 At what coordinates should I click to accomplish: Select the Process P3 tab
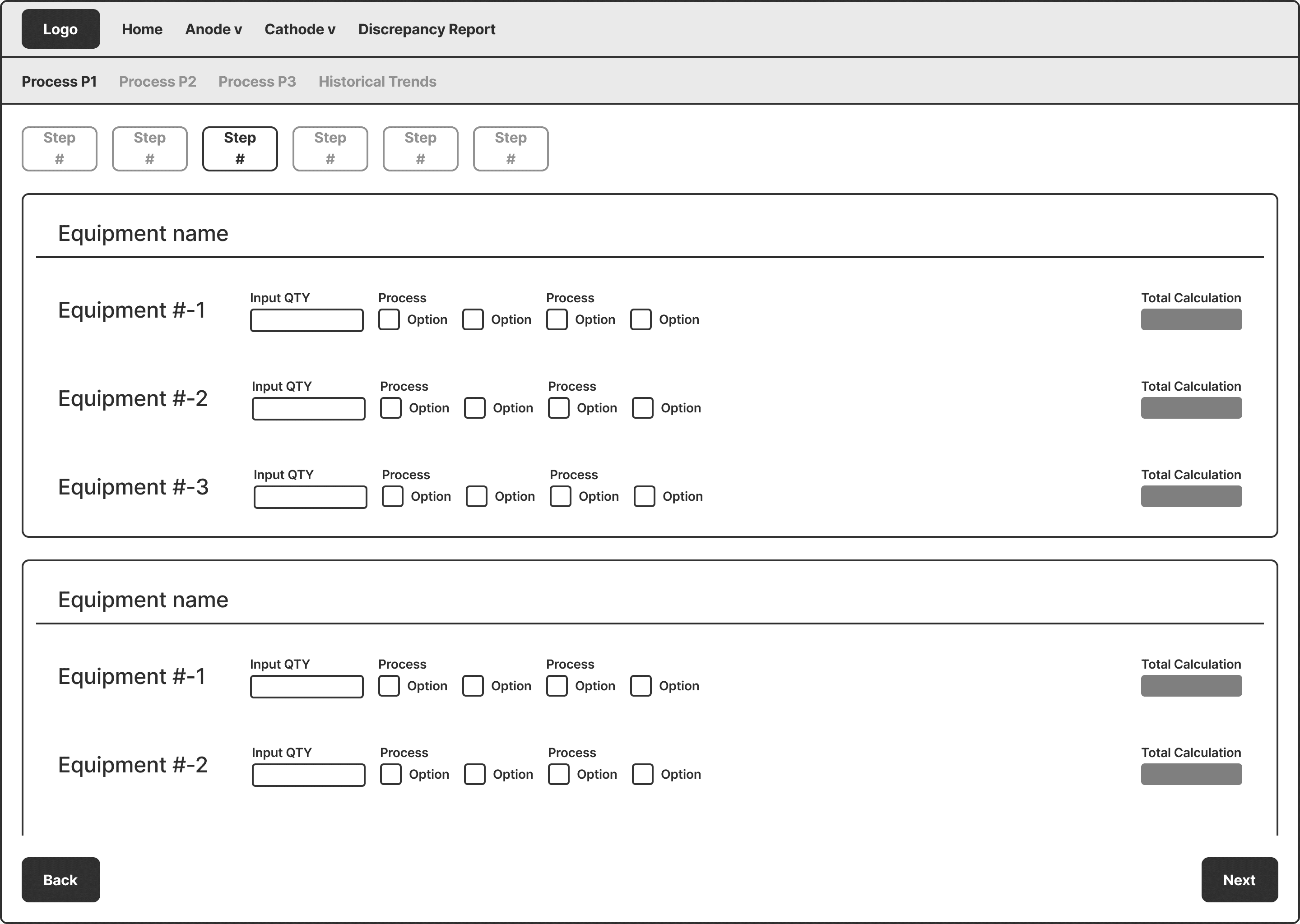257,81
